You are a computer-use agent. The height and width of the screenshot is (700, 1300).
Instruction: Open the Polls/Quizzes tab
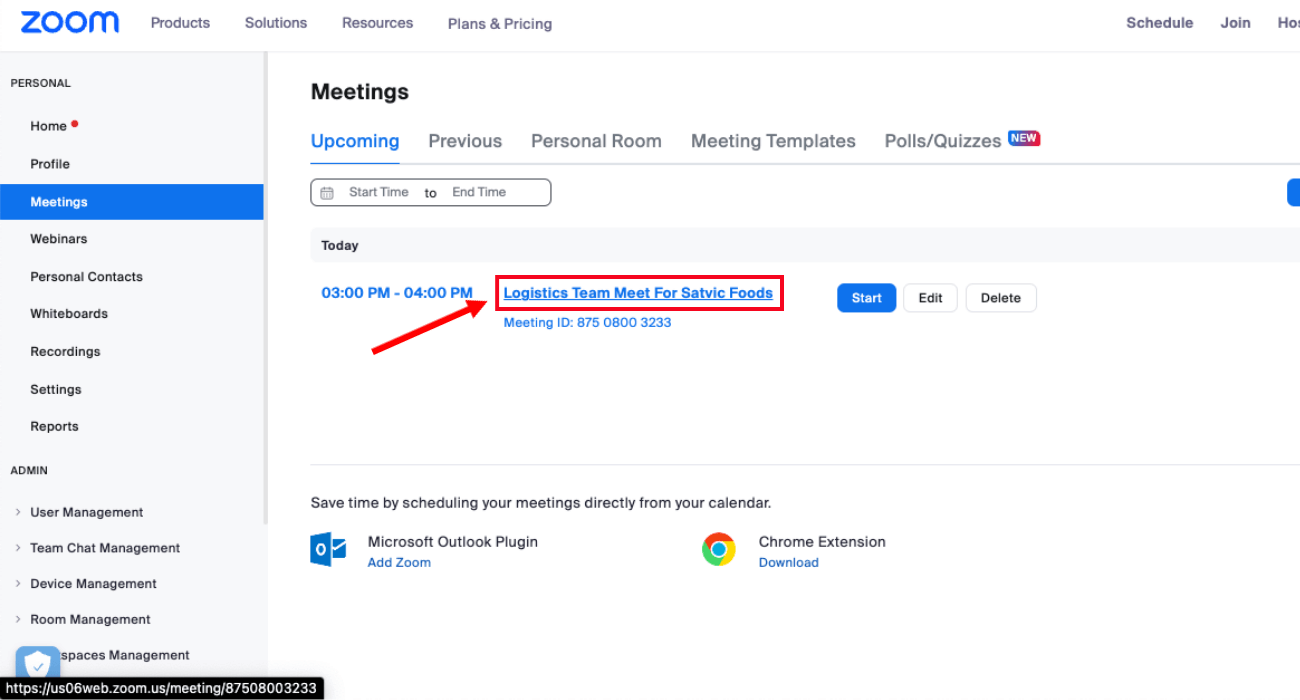pyautogui.click(x=943, y=141)
